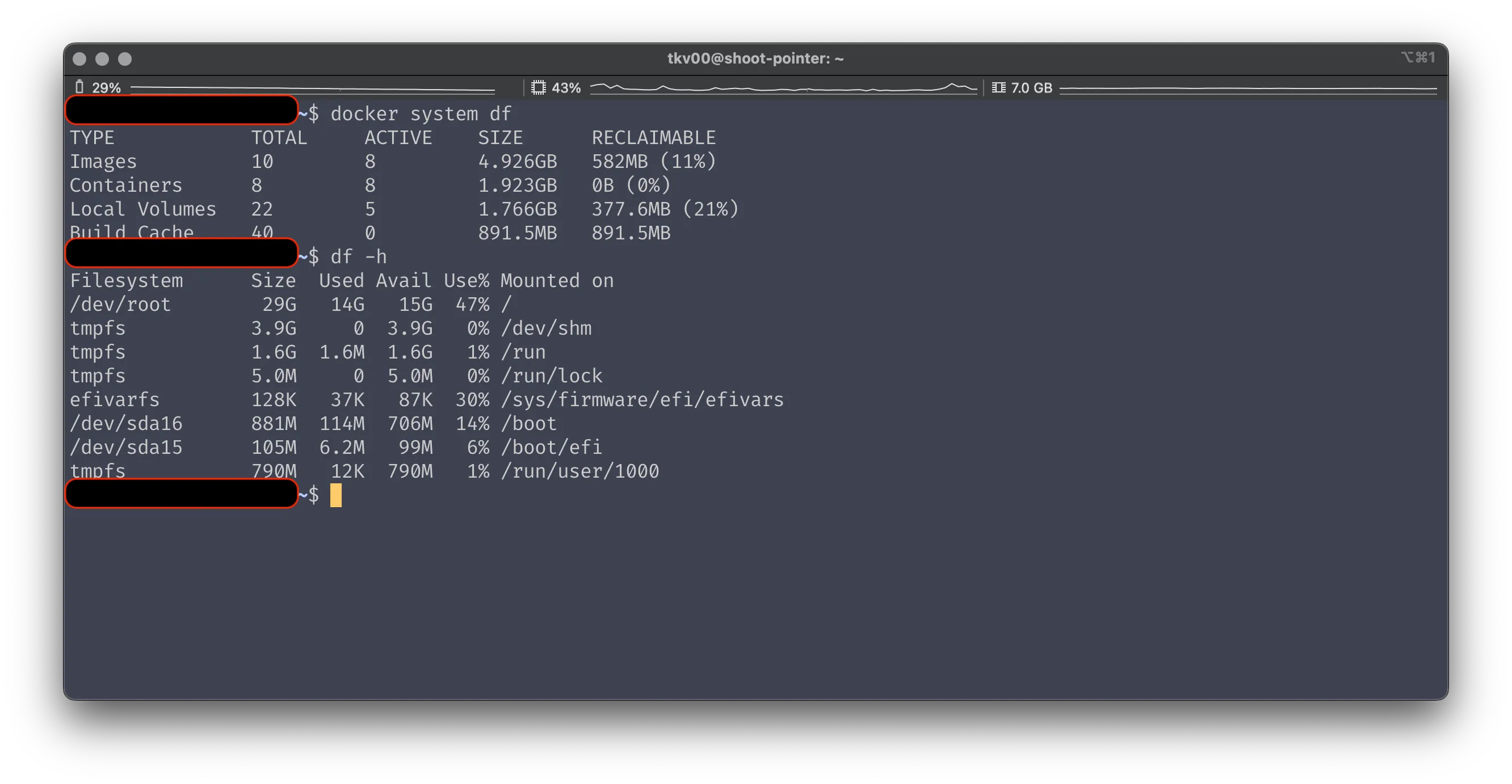The width and height of the screenshot is (1512, 784).
Task: Click the Containers row label
Action: pyautogui.click(x=126, y=186)
